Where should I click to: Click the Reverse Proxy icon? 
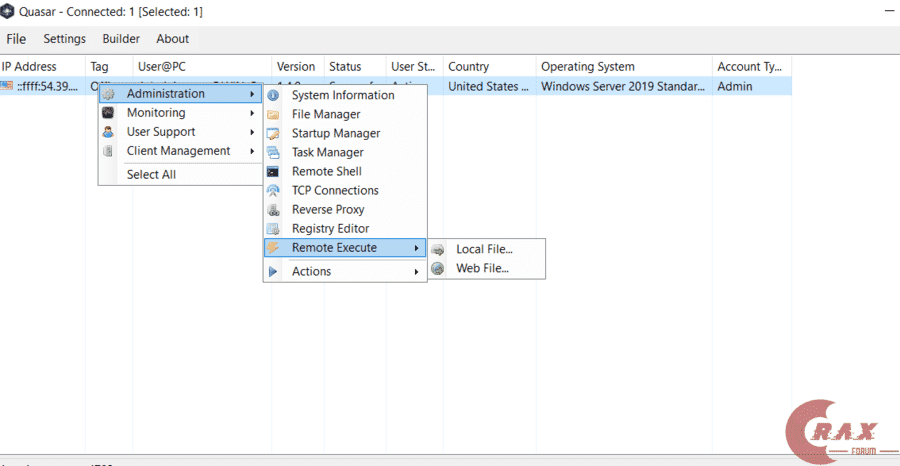click(272, 209)
